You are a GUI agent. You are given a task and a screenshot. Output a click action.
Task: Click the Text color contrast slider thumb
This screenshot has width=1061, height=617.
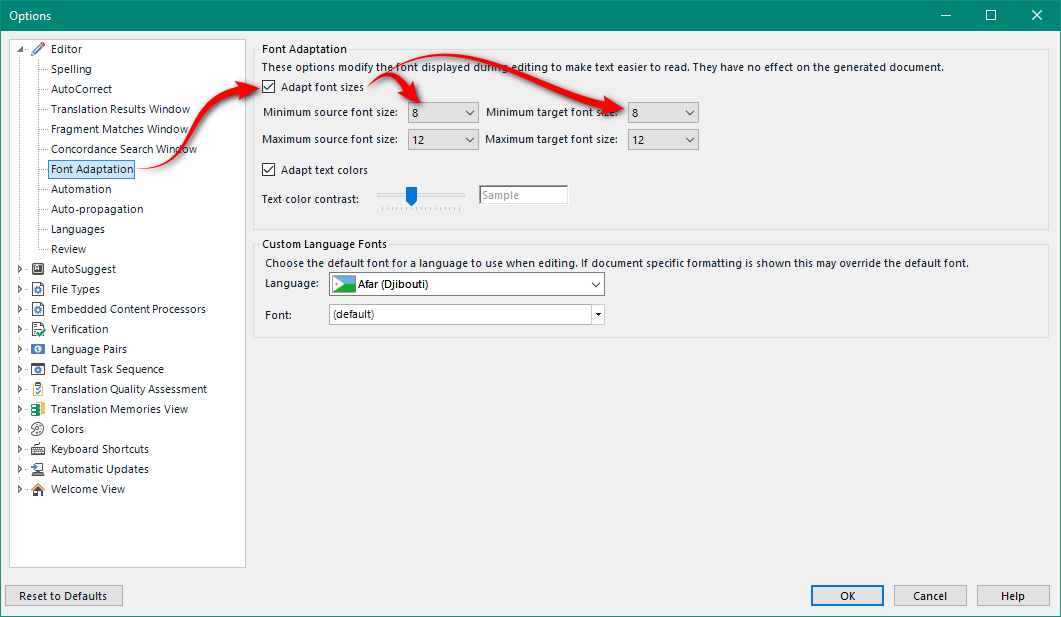(x=411, y=196)
